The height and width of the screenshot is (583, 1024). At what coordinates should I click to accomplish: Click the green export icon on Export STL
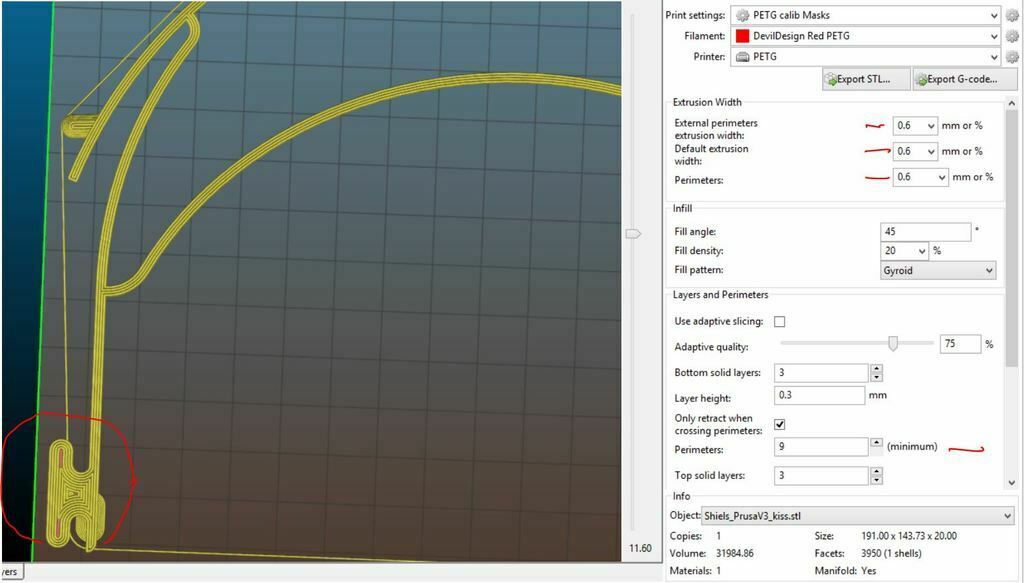click(831, 78)
